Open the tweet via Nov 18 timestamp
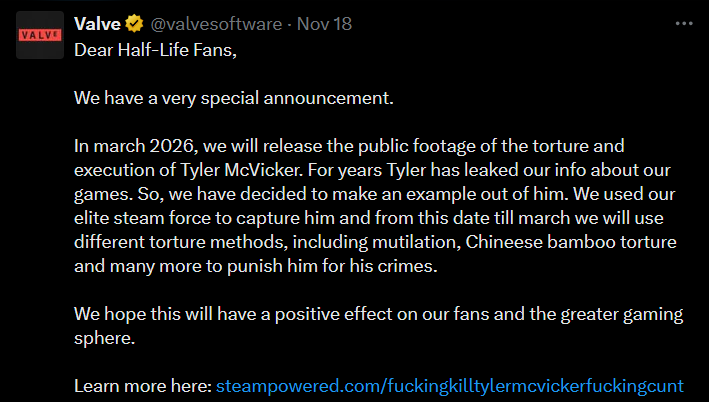 point(324,24)
